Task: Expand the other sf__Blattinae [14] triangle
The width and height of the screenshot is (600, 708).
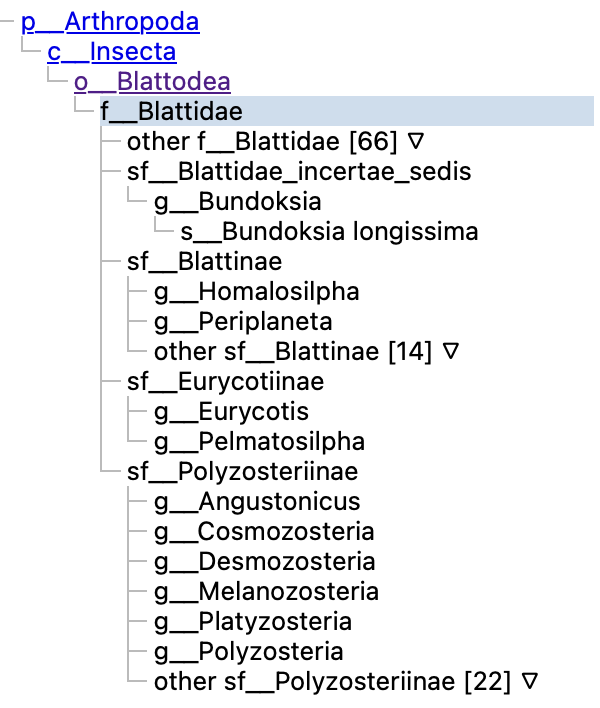Action: tap(451, 351)
